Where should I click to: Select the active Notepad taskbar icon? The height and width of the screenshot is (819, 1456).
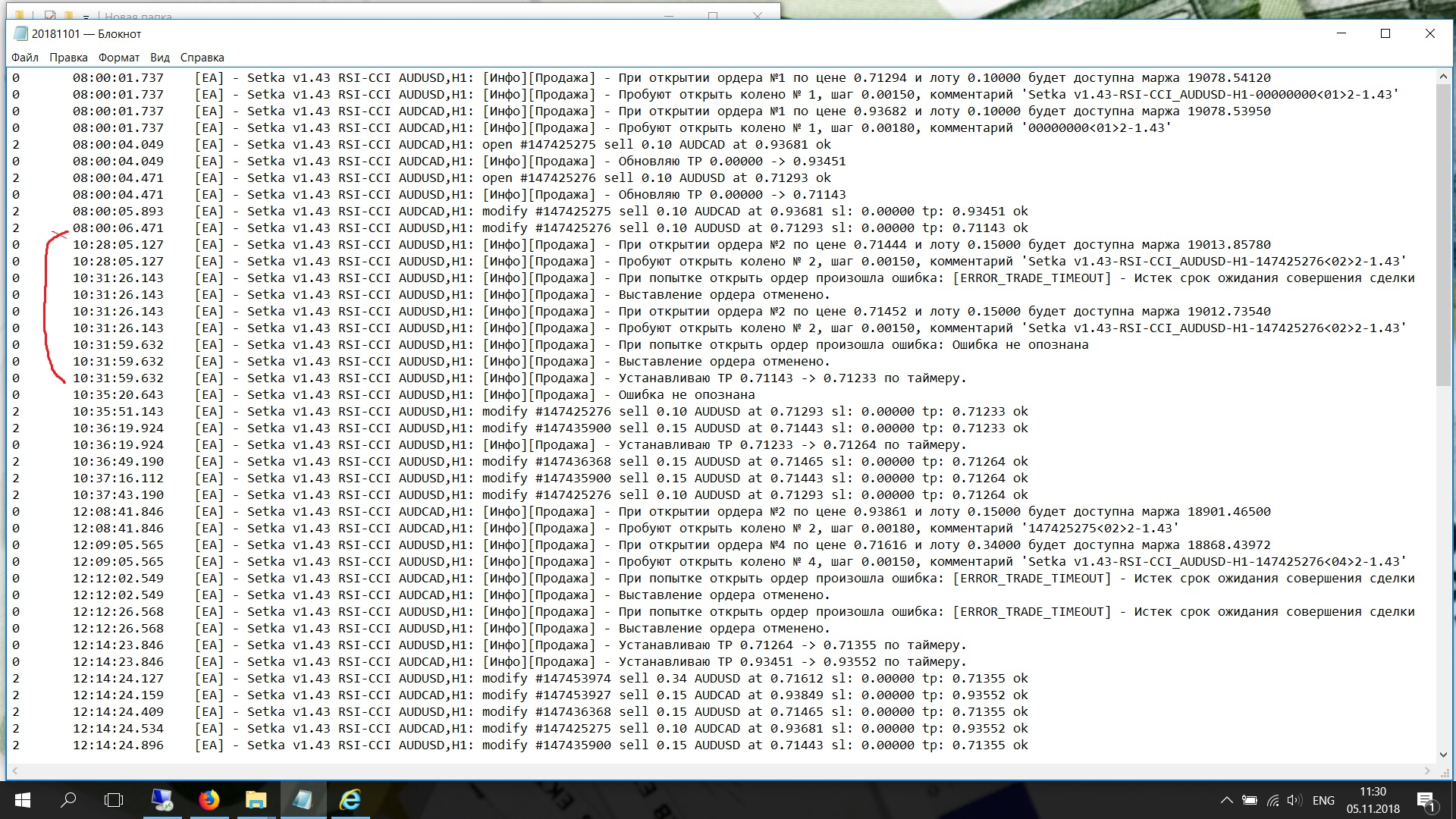[303, 800]
